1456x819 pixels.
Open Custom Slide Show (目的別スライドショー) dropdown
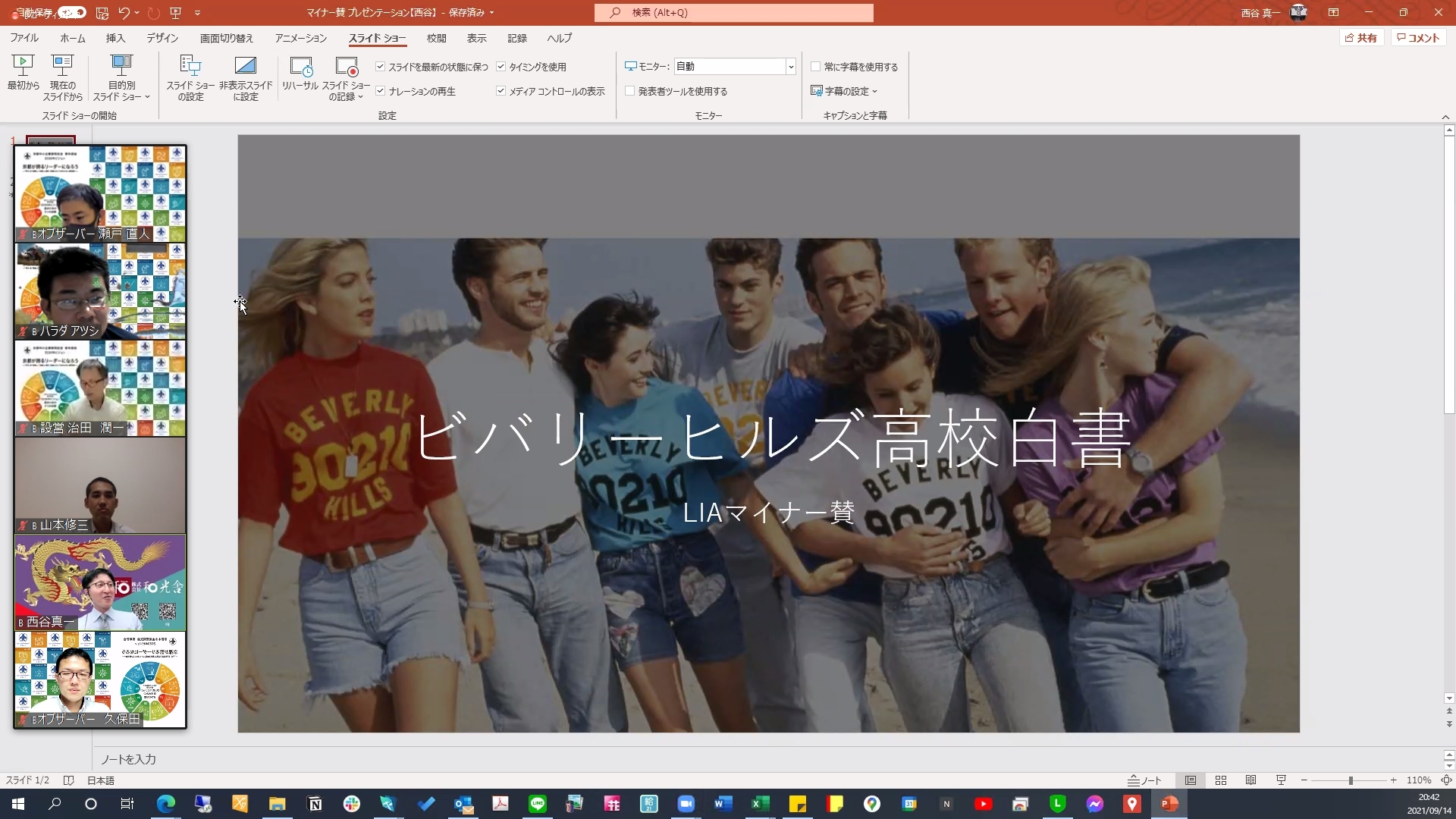pyautogui.click(x=121, y=77)
